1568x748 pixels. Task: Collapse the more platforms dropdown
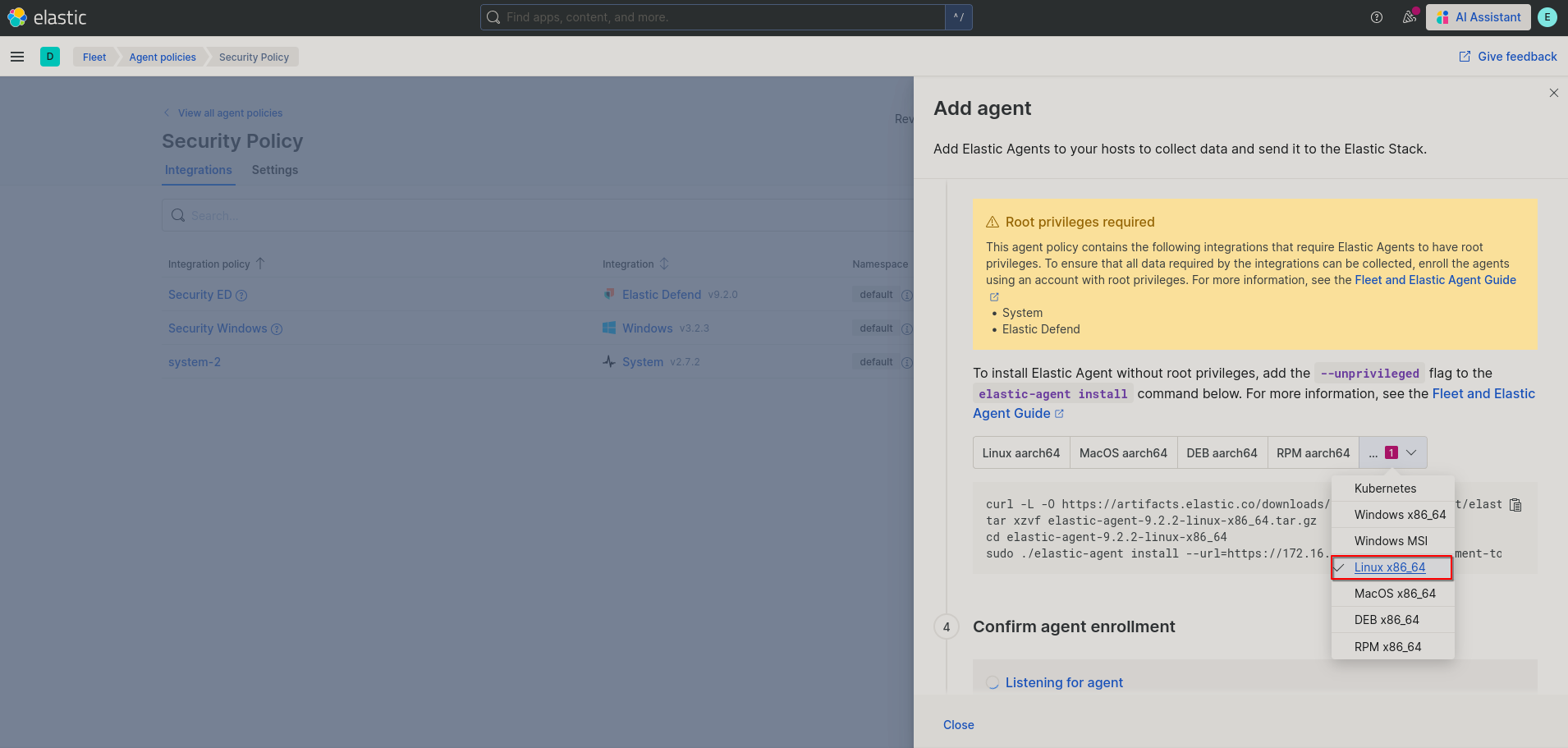(x=1393, y=453)
